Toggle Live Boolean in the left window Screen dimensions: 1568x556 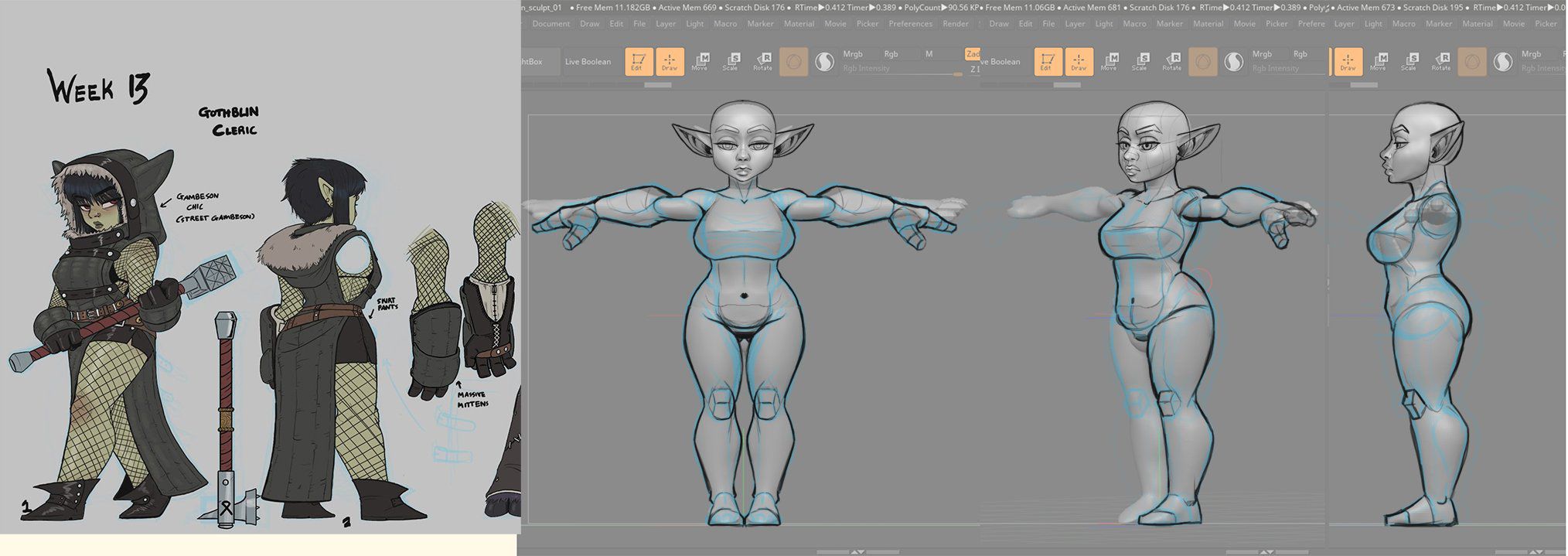pyautogui.click(x=588, y=62)
